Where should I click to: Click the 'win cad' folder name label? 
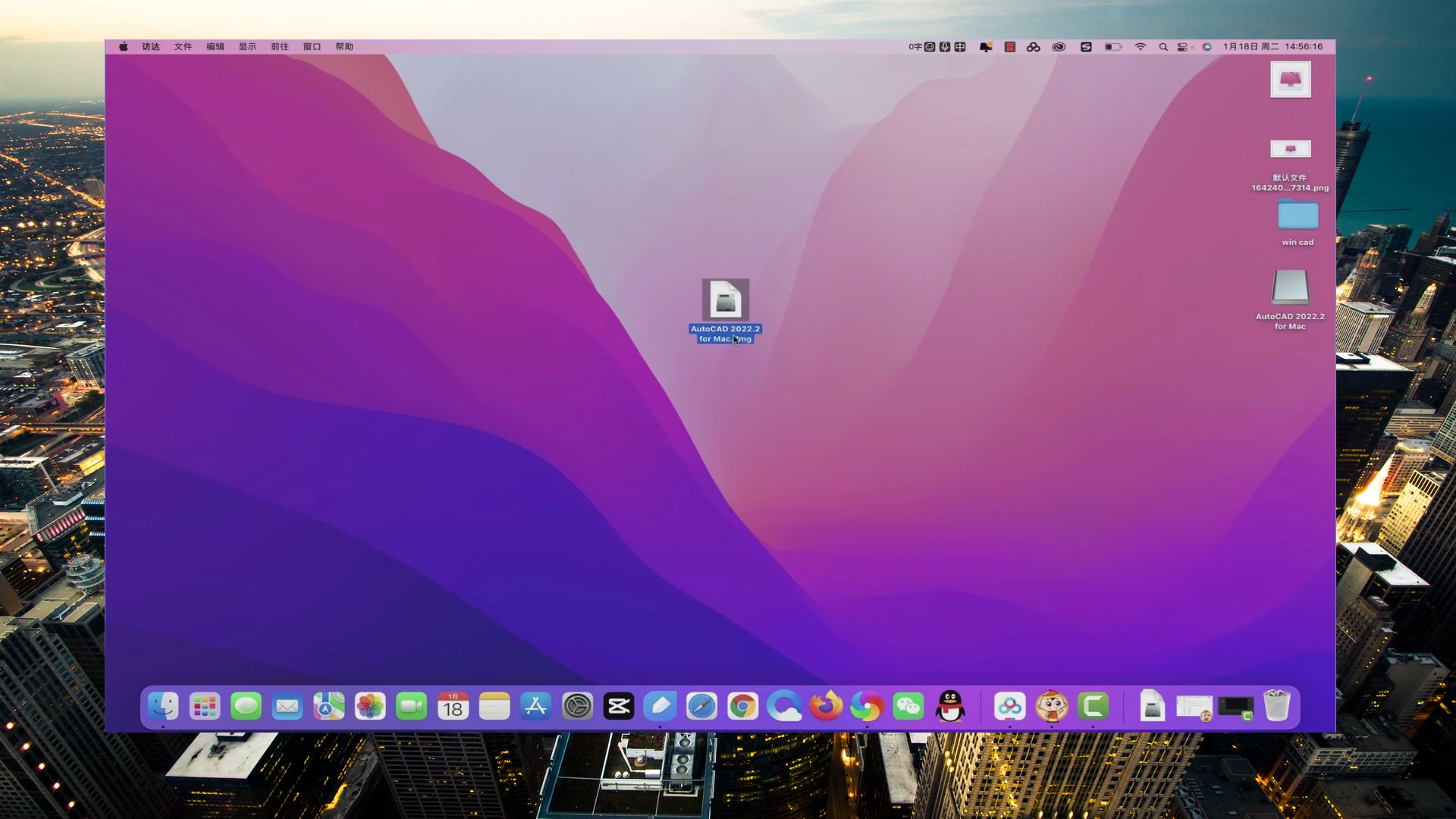(1298, 243)
